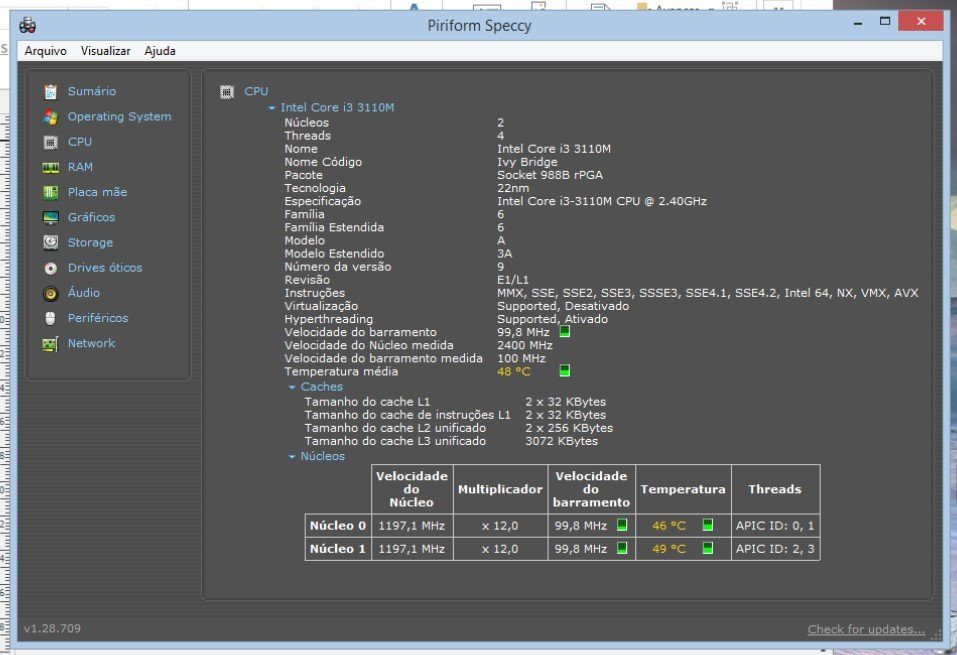Select the Pacote value Socket 988B rPGA

pyautogui.click(x=550, y=175)
